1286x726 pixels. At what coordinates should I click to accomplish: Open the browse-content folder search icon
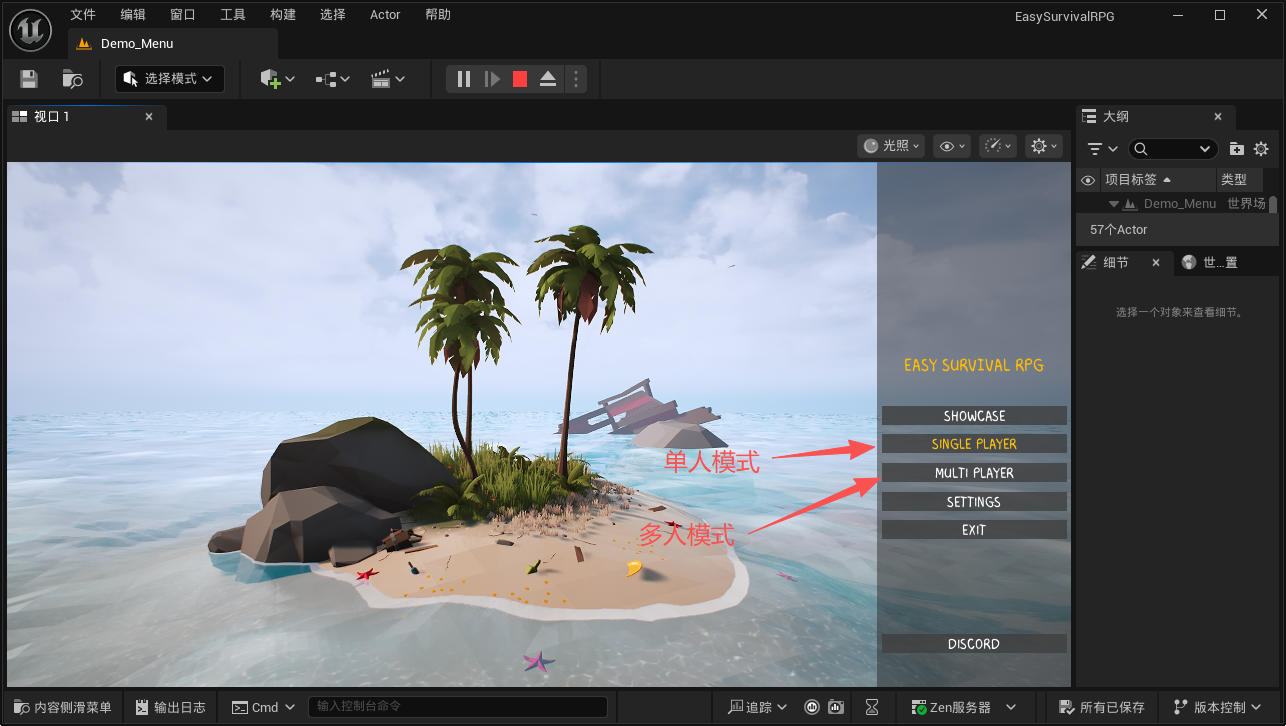(72, 79)
